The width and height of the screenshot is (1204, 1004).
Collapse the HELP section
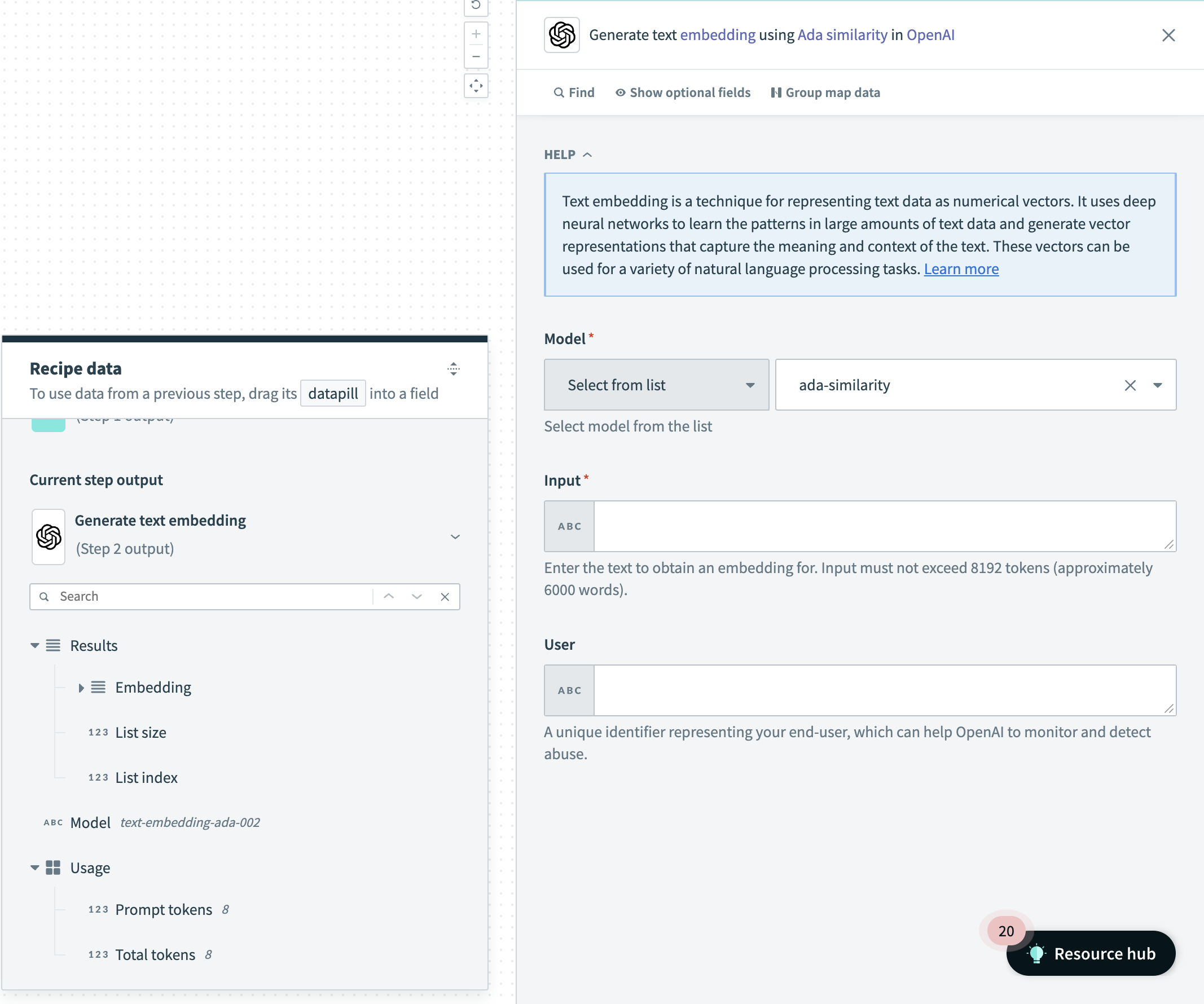click(x=588, y=154)
